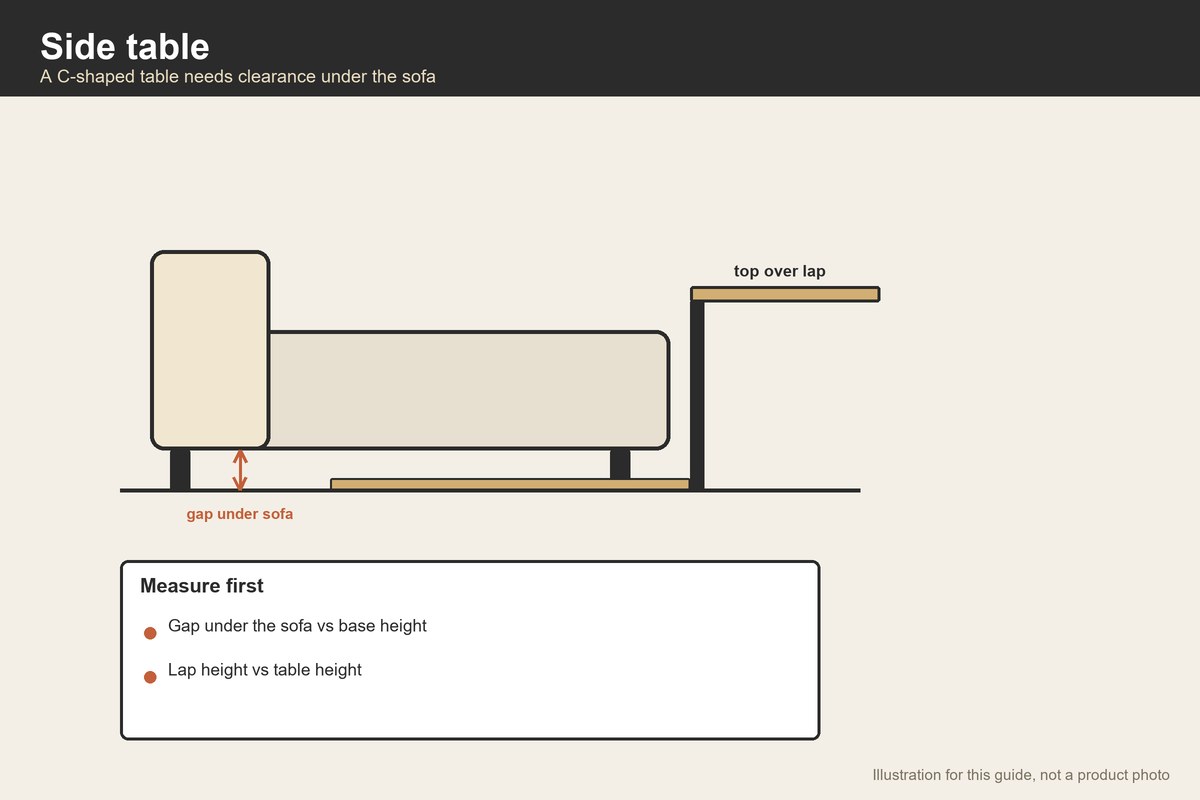This screenshot has width=1200, height=800.
Task: Click the "Measure first" heading
Action: pos(202,586)
